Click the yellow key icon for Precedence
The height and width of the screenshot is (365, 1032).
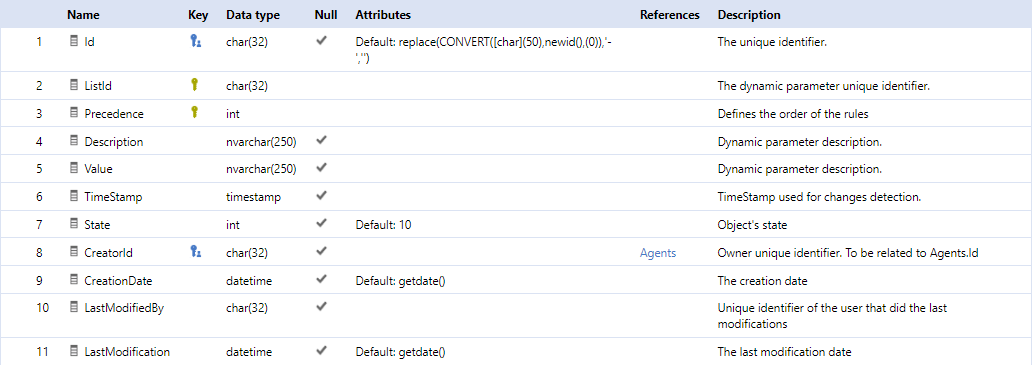click(194, 112)
